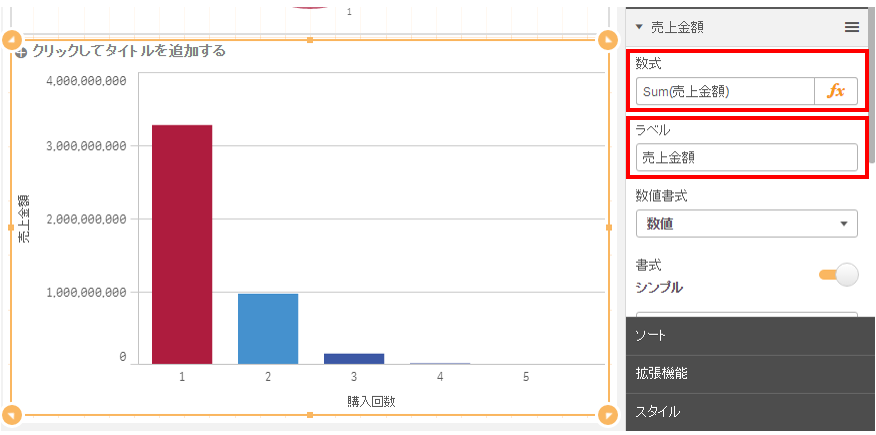Click the plus icon to add title
The width and height of the screenshot is (876, 435).
21,53
